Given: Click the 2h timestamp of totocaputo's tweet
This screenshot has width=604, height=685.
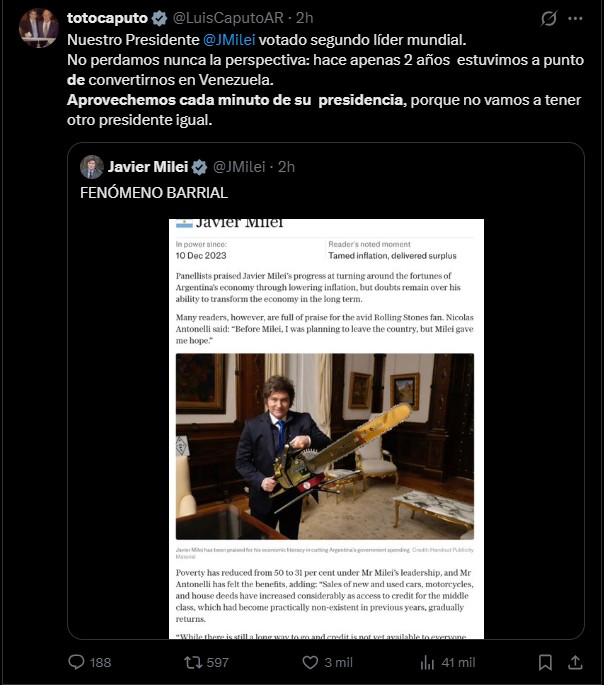Looking at the screenshot, I should click(x=304, y=18).
